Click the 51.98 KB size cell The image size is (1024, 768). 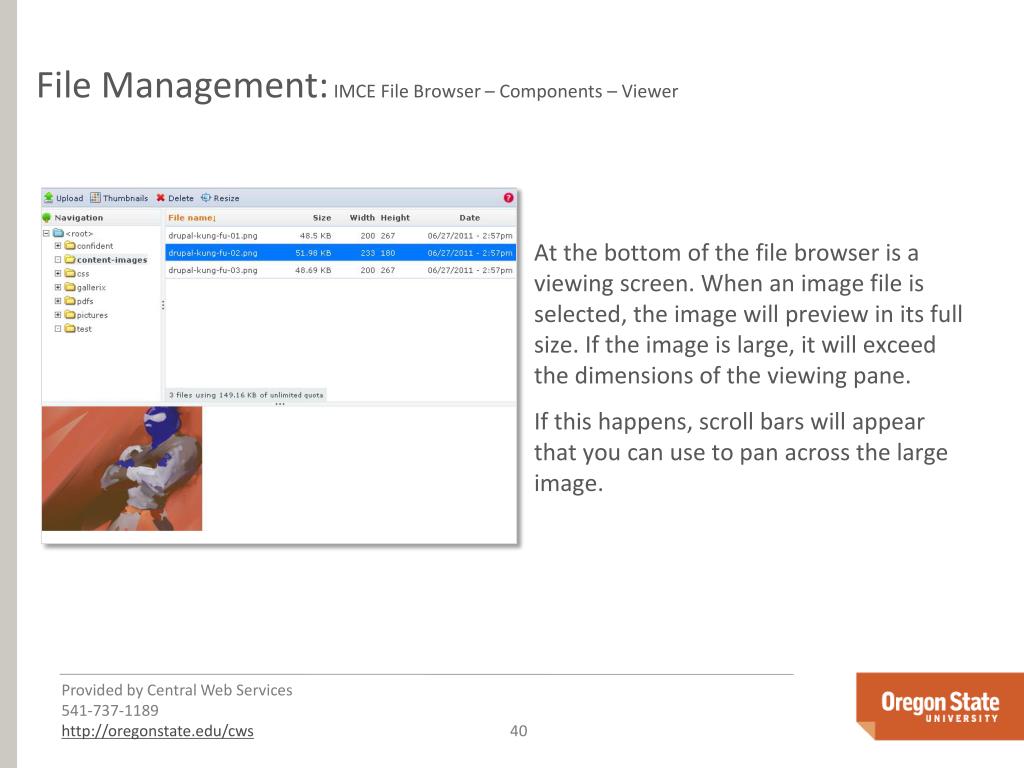coord(313,253)
